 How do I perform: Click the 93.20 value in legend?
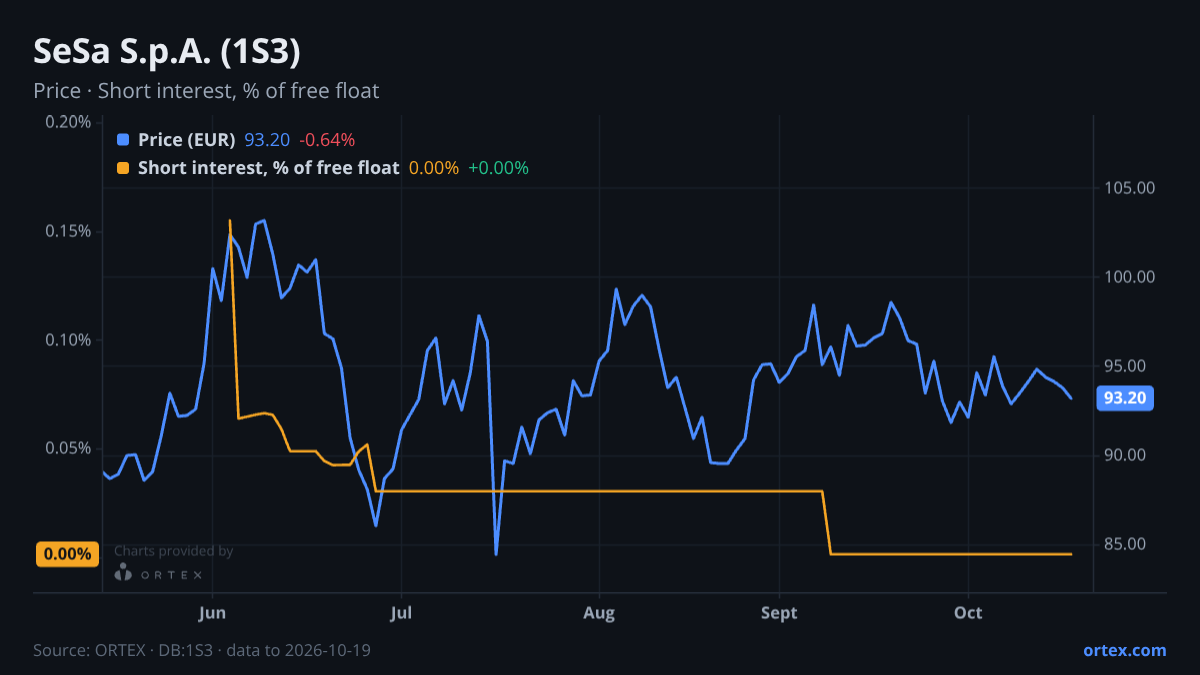tap(267, 140)
